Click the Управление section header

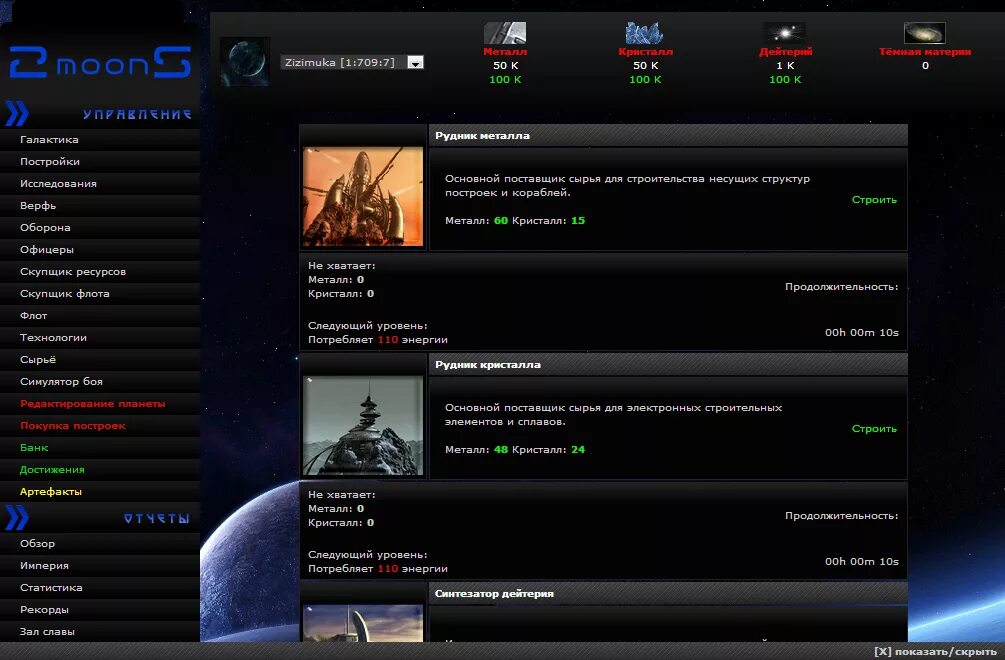point(137,114)
